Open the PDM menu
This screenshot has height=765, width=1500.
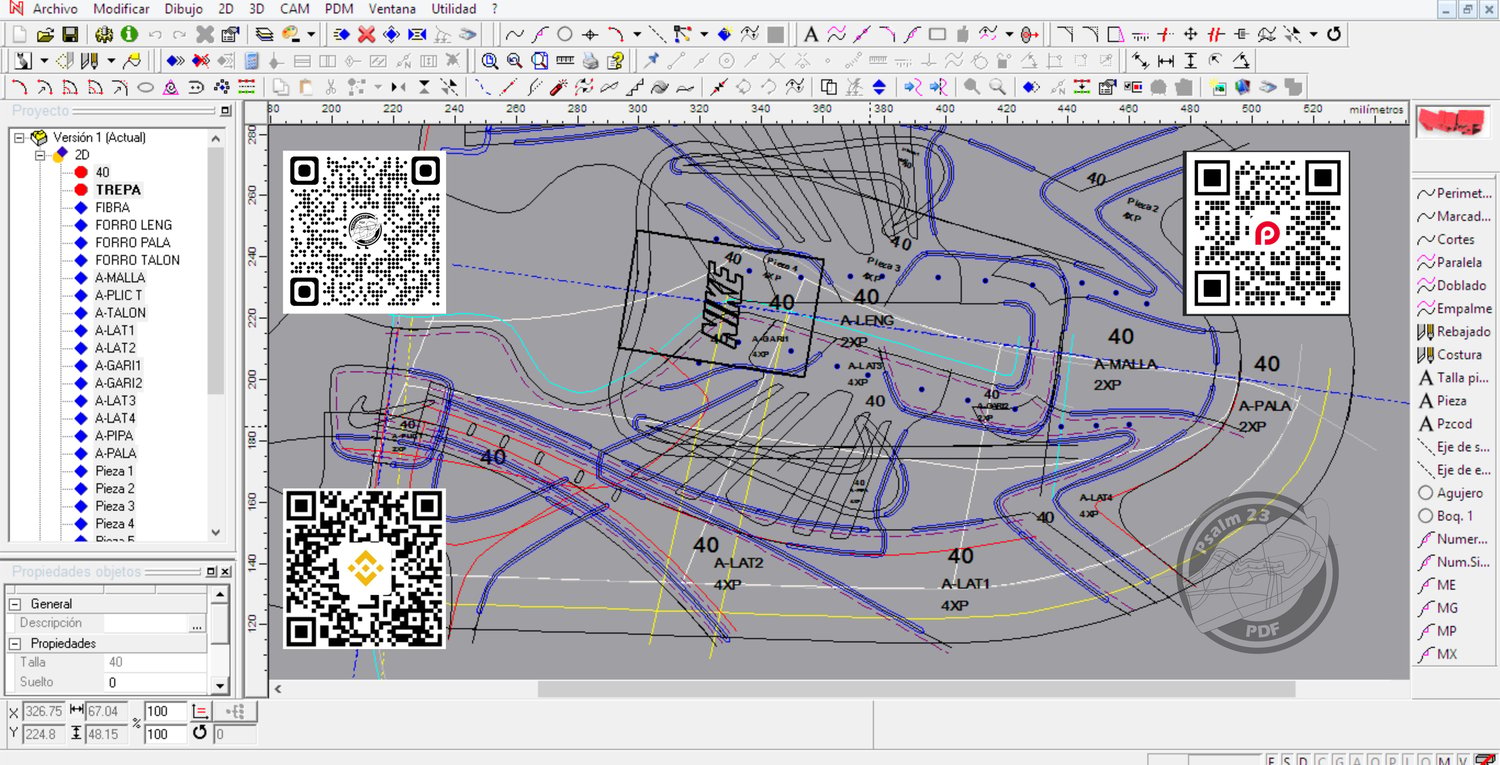pos(340,9)
